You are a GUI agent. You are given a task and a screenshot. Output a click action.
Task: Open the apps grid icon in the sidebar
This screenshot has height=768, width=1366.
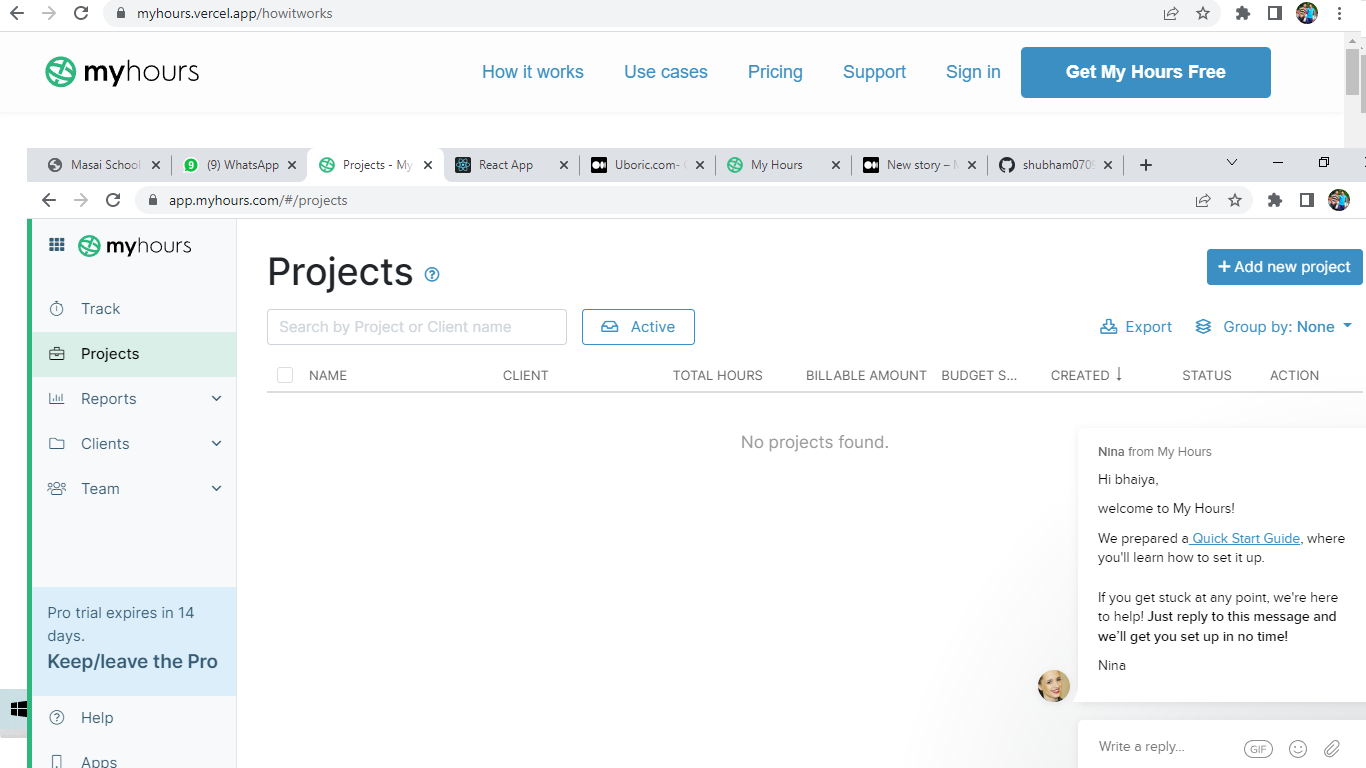tap(57, 244)
